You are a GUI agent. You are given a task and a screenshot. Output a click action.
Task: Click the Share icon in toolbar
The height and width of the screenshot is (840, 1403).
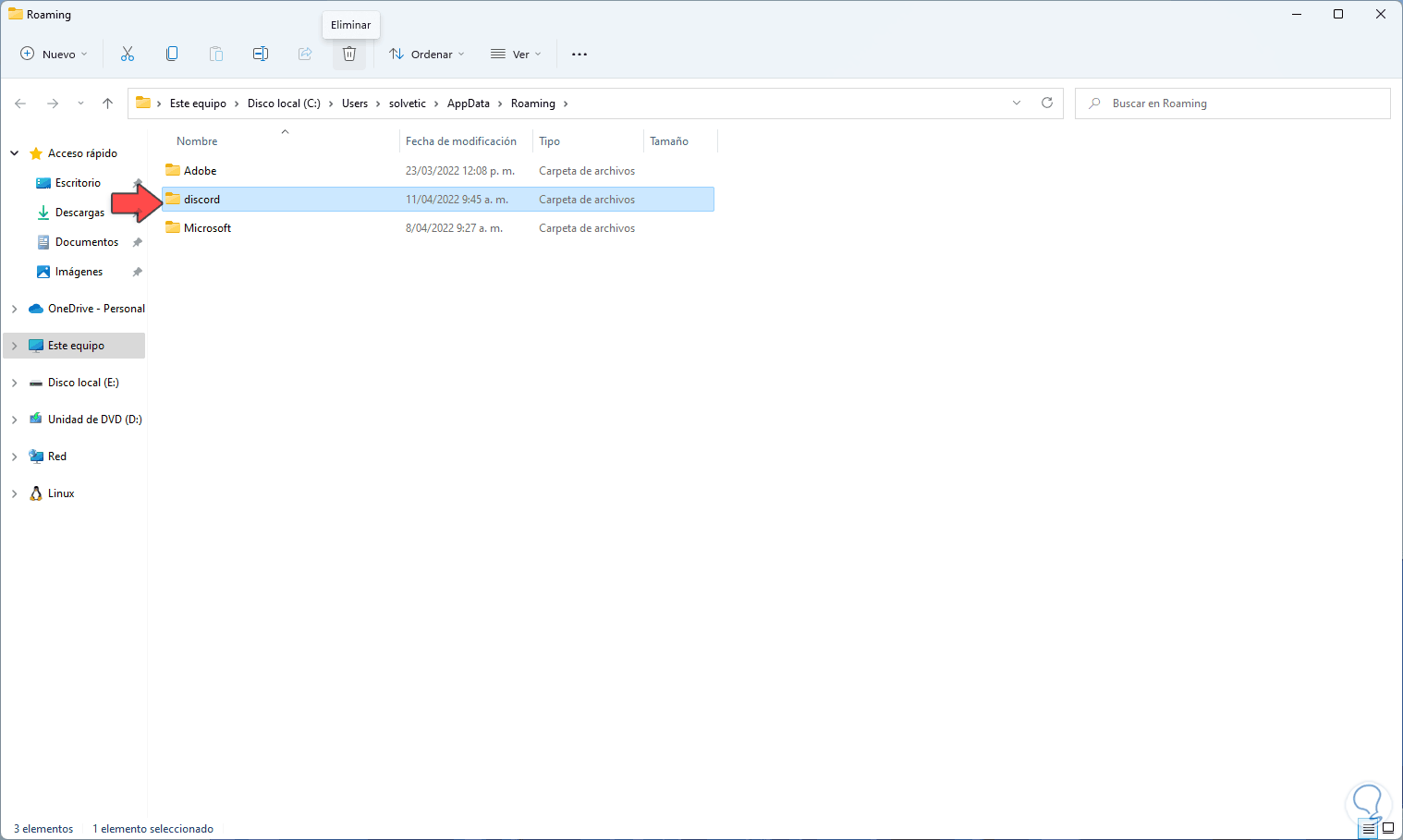point(305,54)
